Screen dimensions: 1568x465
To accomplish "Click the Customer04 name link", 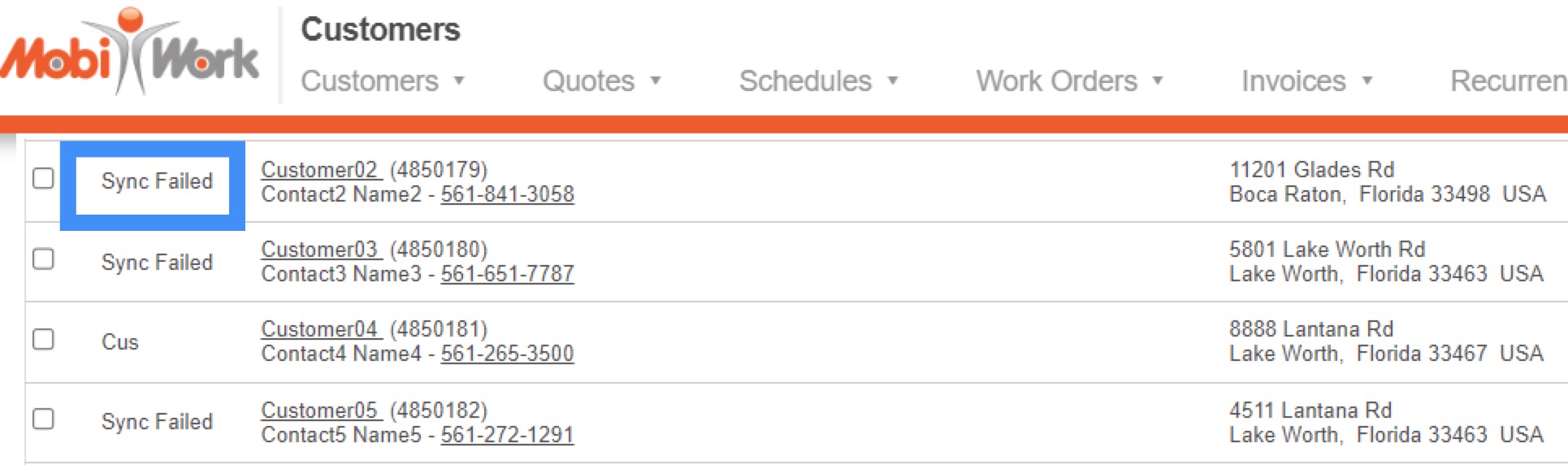I will tap(320, 329).
